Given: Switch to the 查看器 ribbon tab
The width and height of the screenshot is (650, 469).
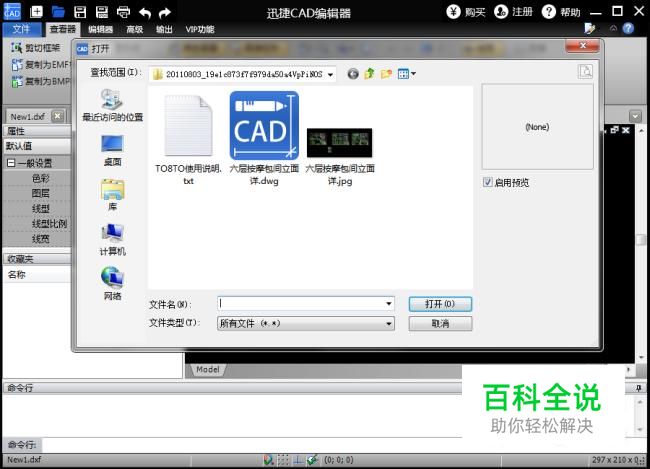Looking at the screenshot, I should [x=63, y=29].
